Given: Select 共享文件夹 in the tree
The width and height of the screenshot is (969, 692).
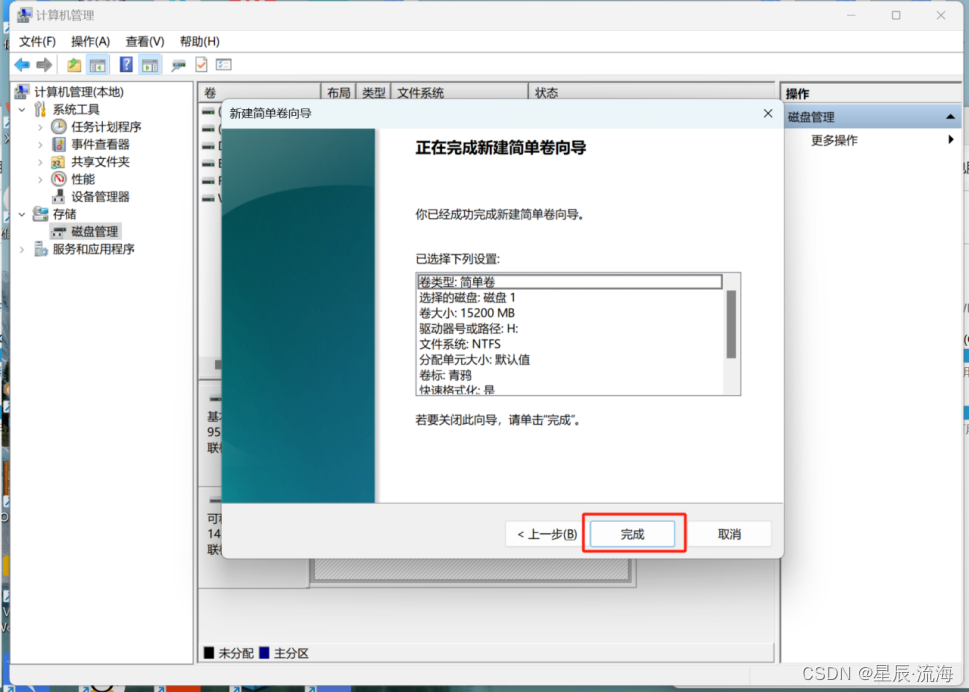Looking at the screenshot, I should (99, 162).
